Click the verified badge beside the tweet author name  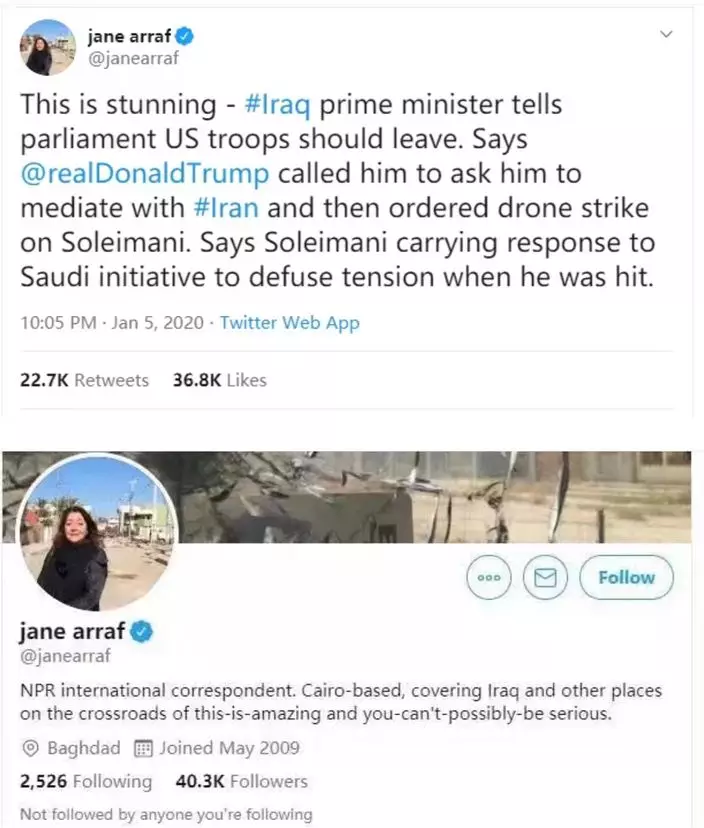tap(185, 37)
